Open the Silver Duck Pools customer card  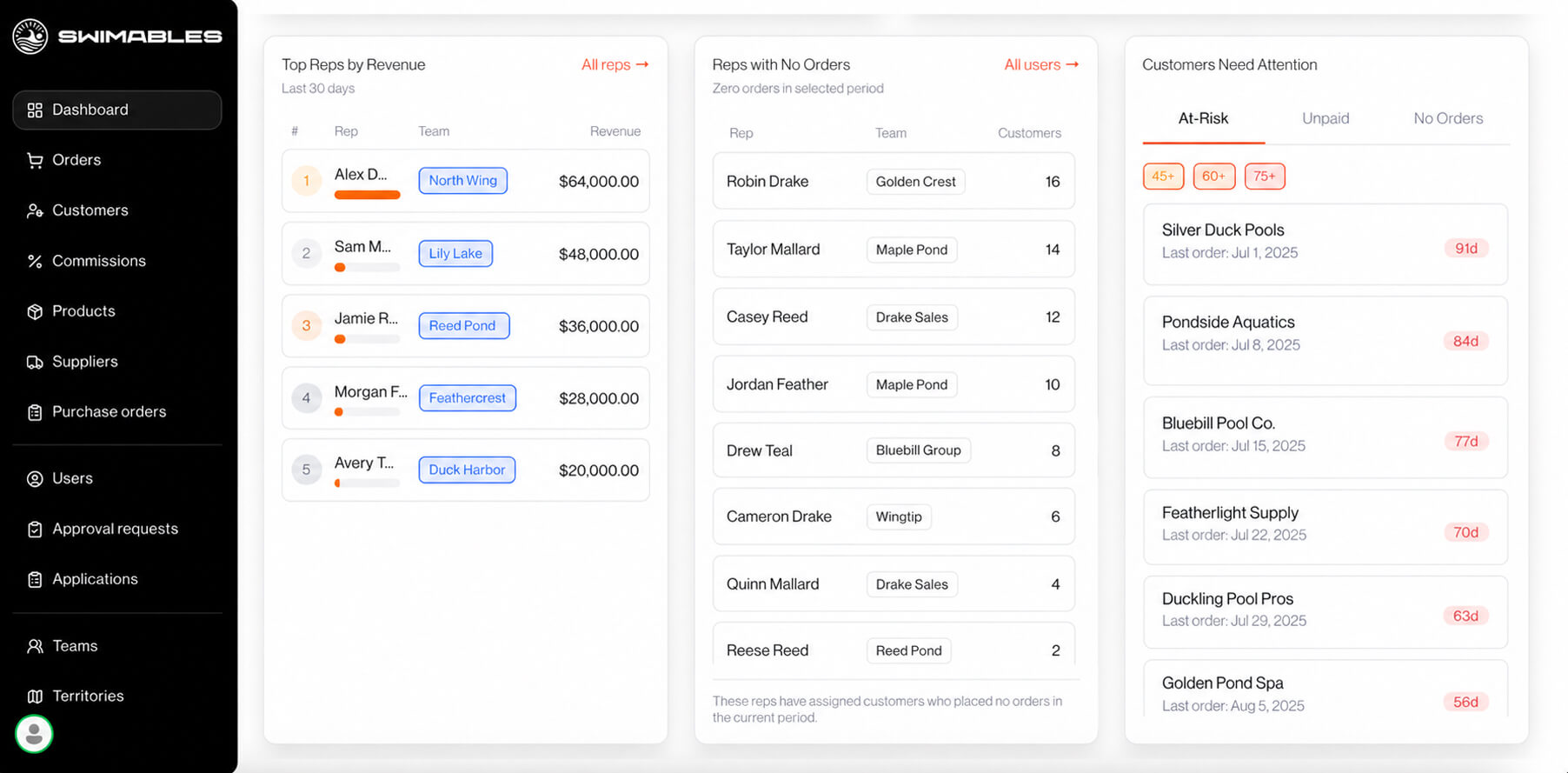click(x=1325, y=244)
